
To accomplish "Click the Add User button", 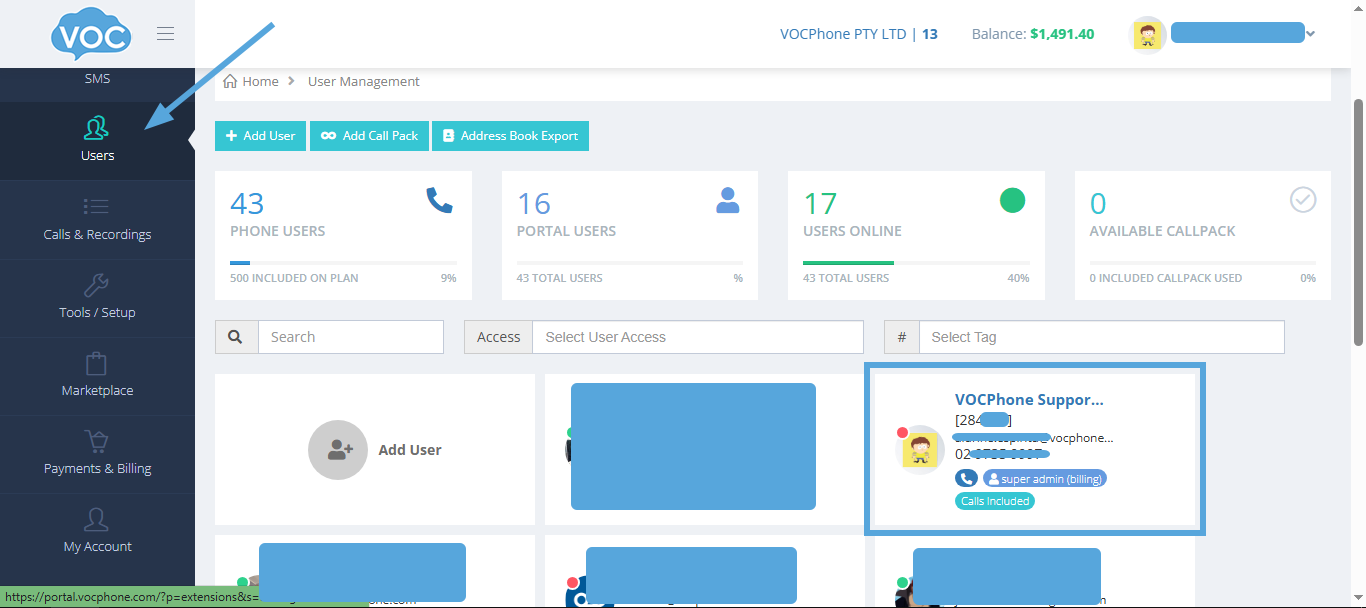I will point(260,136).
